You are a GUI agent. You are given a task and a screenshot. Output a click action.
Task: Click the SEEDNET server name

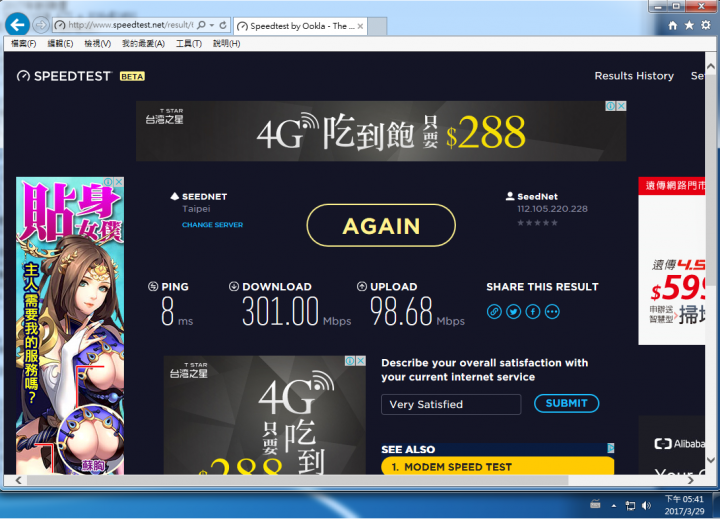(x=204, y=197)
